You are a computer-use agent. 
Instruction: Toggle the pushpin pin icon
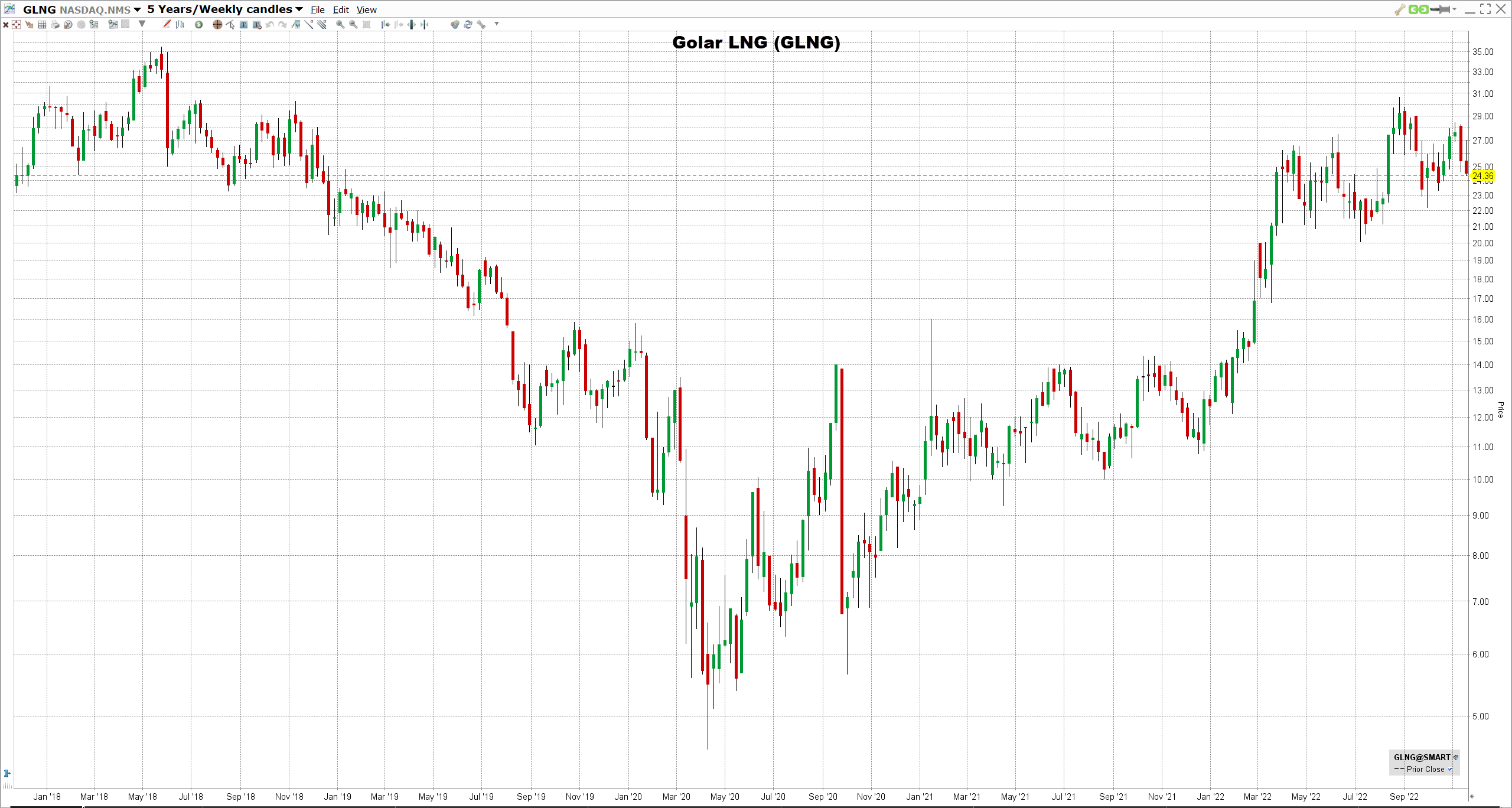point(1440,9)
